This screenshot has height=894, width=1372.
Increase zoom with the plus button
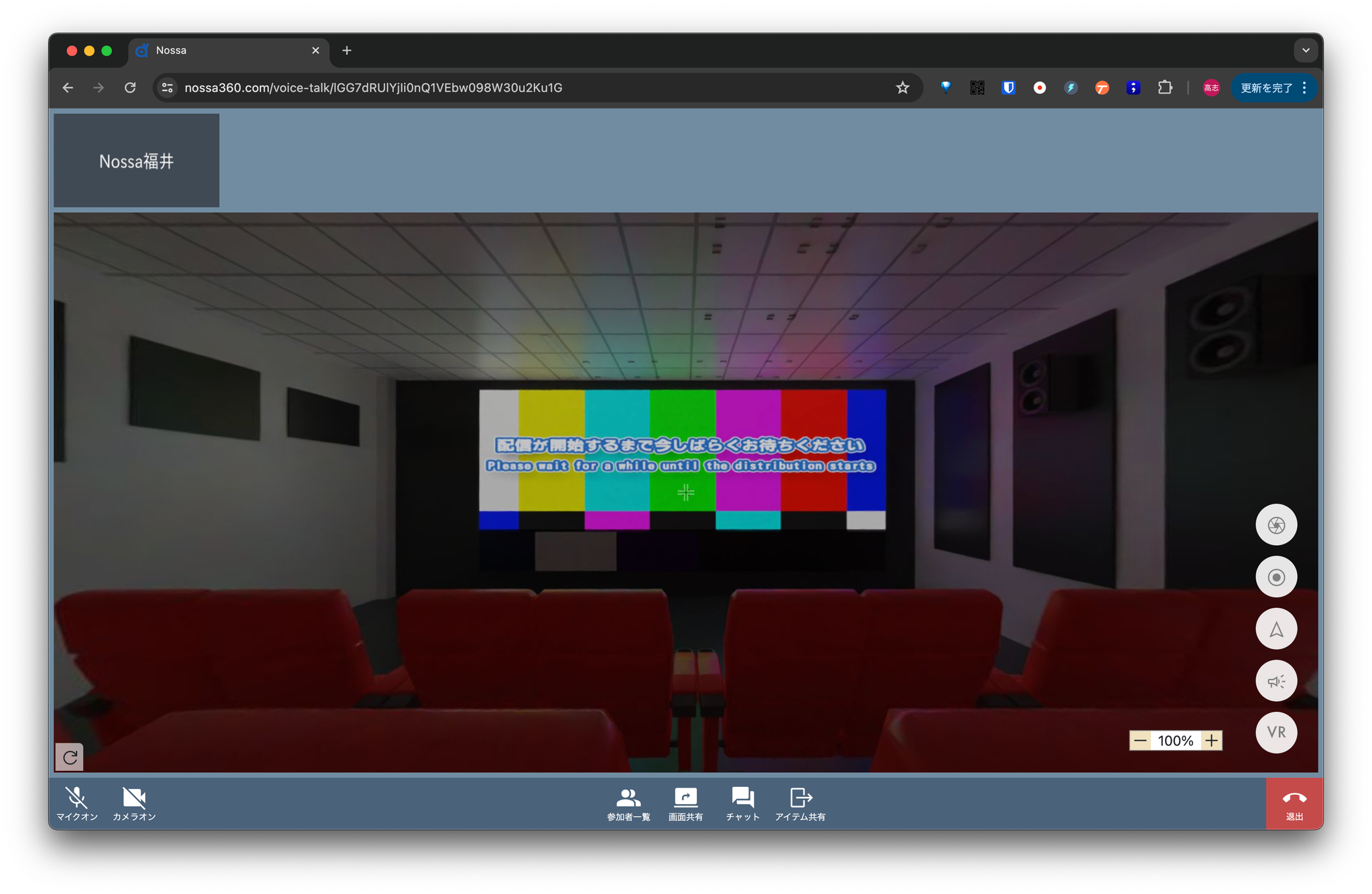pos(1211,741)
